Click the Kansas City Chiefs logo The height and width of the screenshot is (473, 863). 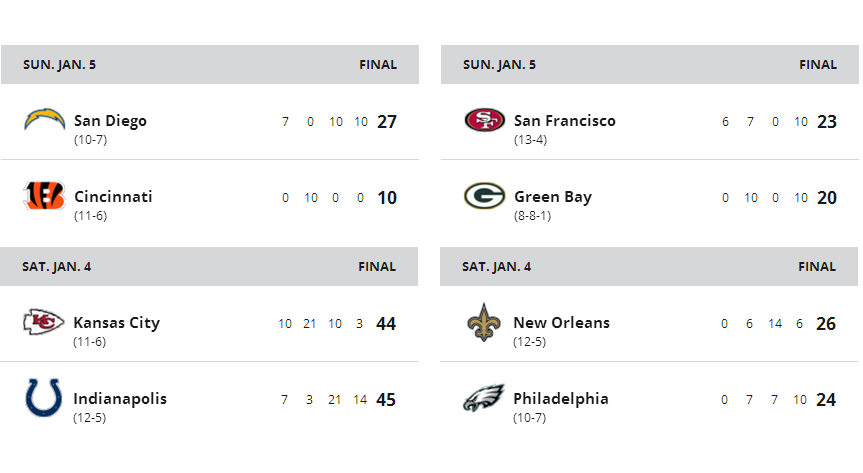pyautogui.click(x=43, y=322)
